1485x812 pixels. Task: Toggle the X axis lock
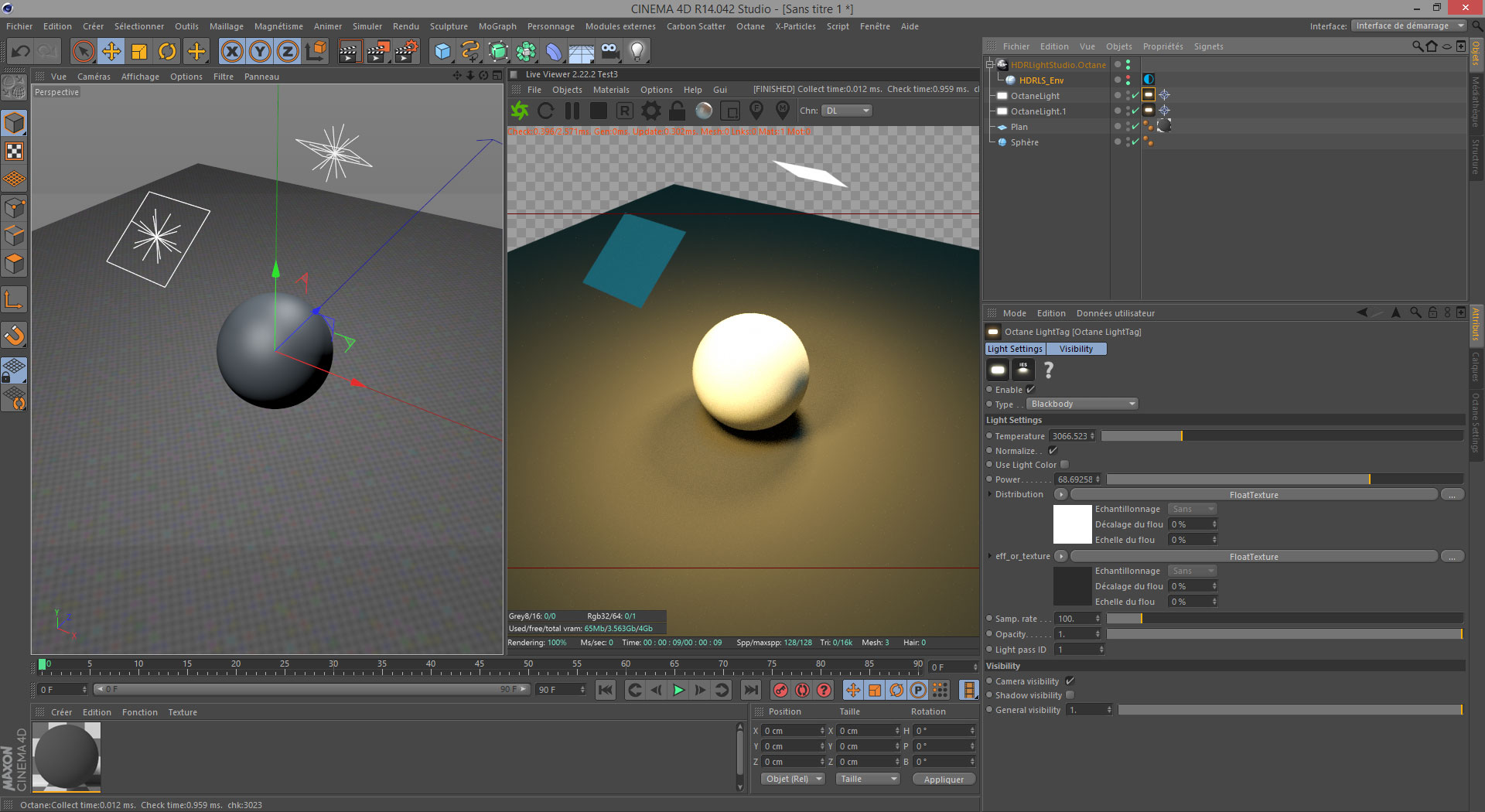[231, 52]
